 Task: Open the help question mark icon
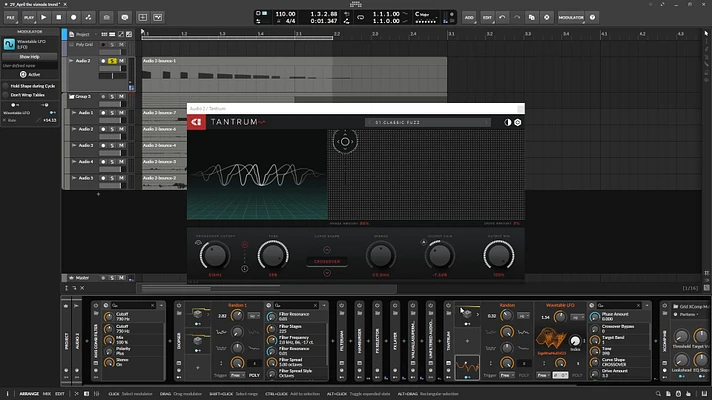coord(592,17)
